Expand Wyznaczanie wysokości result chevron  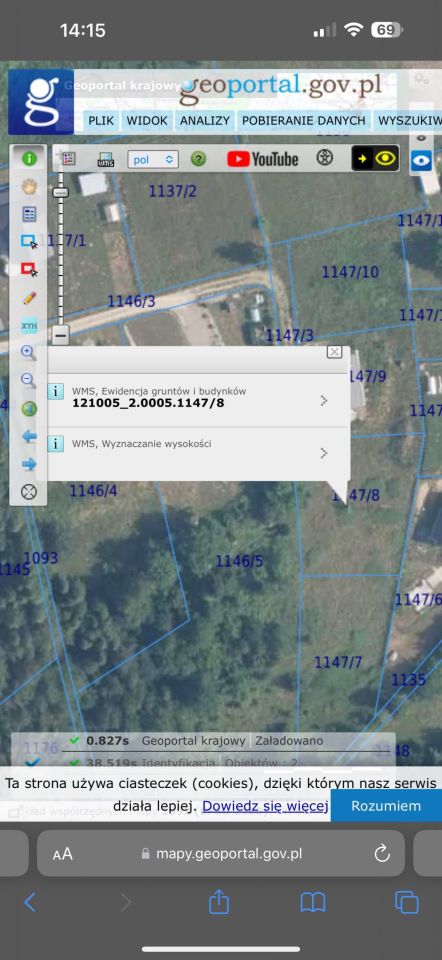click(324, 453)
